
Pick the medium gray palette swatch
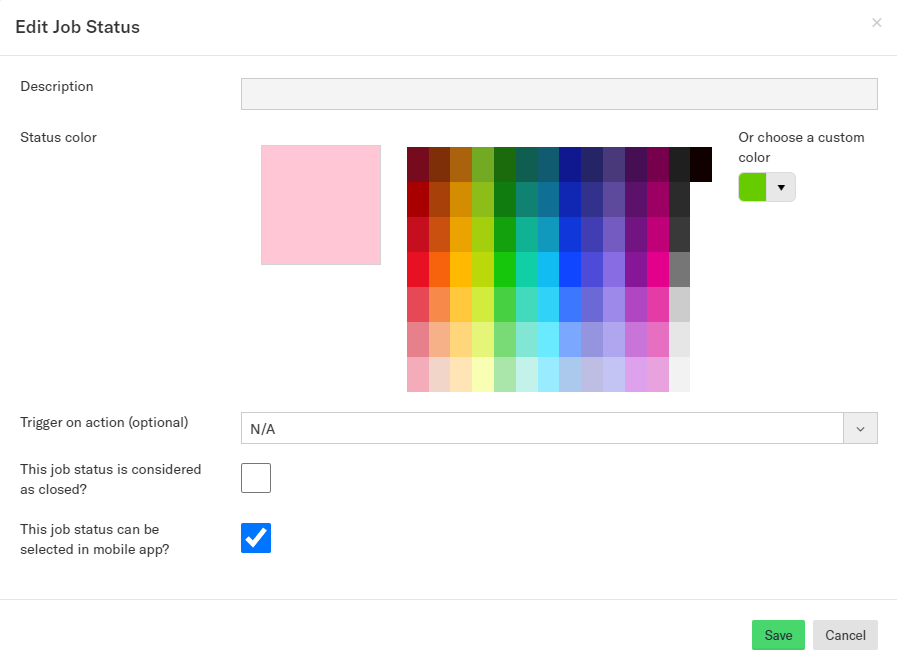point(679,269)
